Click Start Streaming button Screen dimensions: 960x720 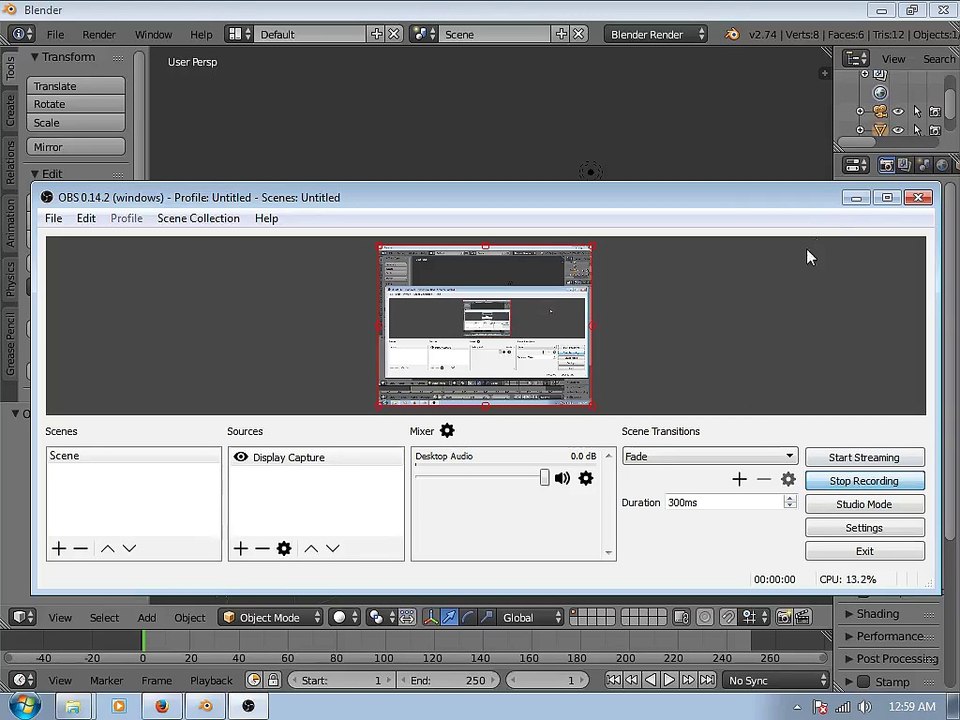864,457
